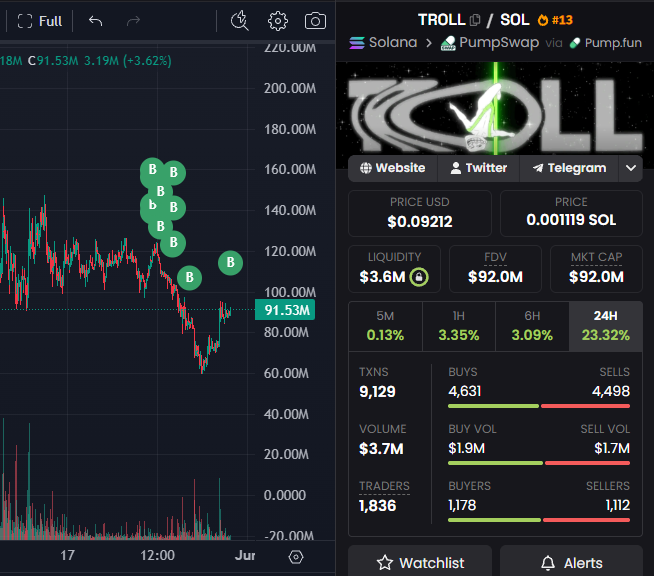This screenshot has height=576, width=654.
Task: Click the PRICE 0.001119 SOL box
Action: (x=571, y=213)
